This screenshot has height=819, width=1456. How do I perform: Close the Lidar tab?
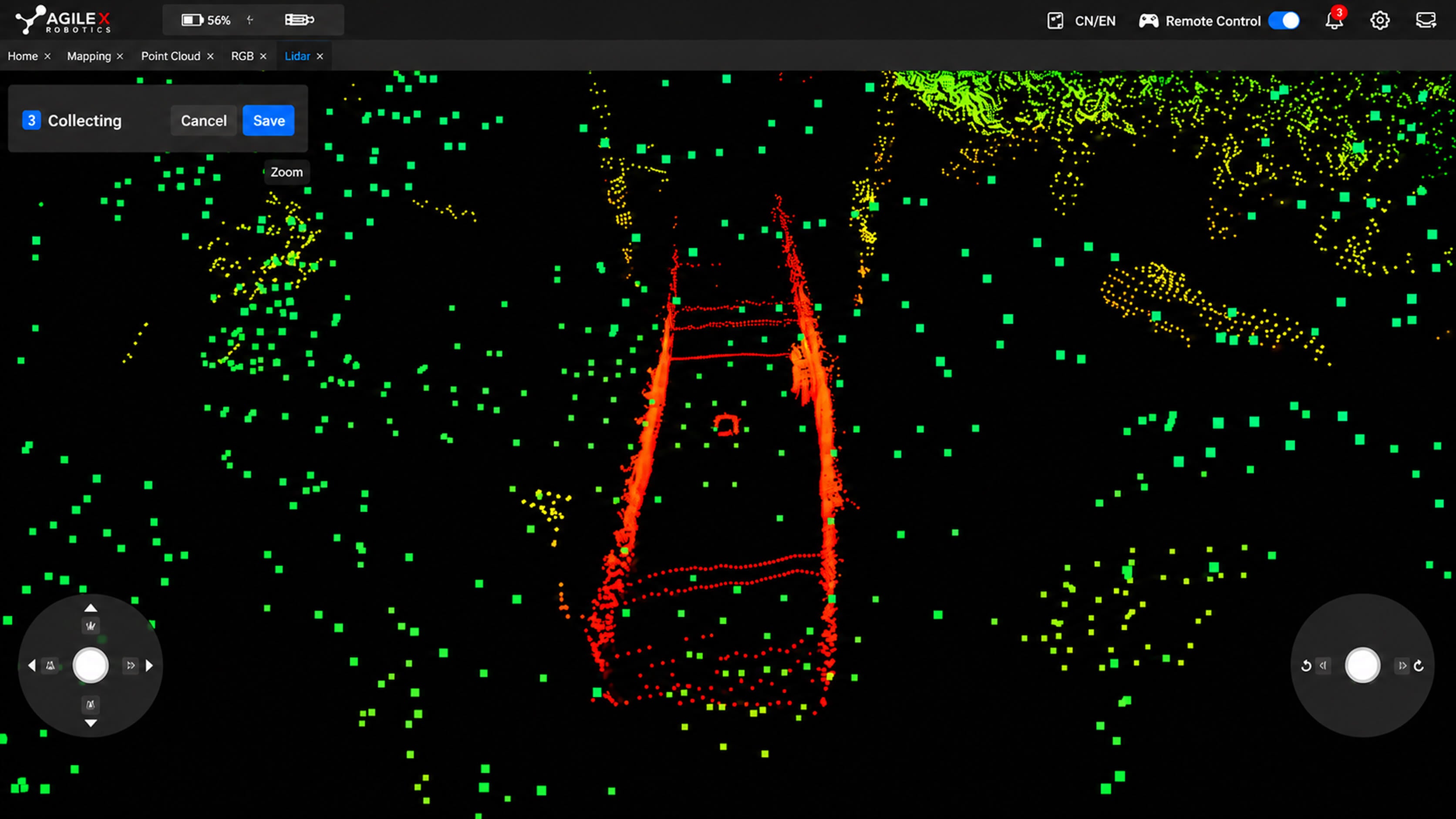pos(320,56)
